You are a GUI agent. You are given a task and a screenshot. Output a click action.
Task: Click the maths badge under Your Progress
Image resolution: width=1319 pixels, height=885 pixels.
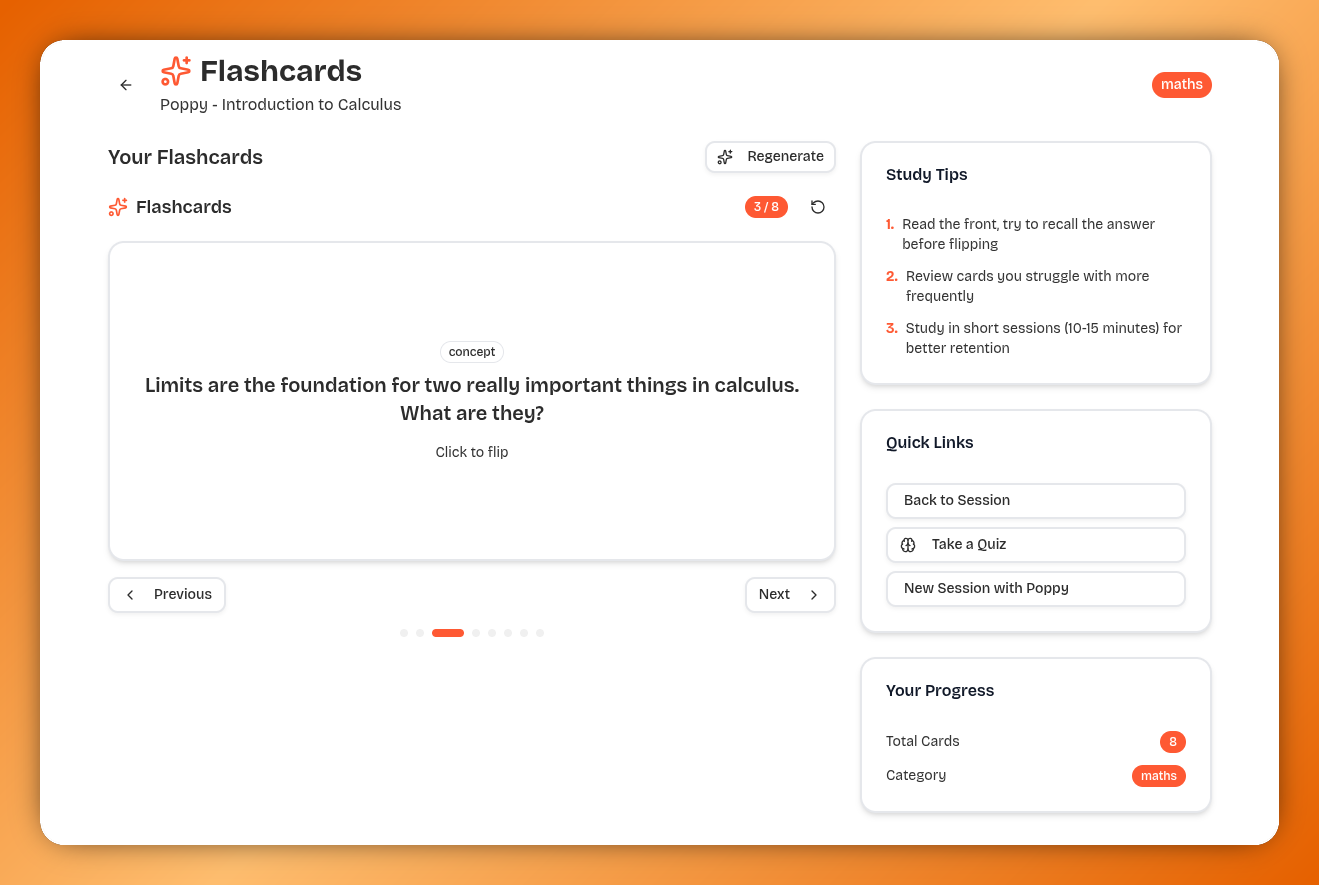[x=1158, y=775]
